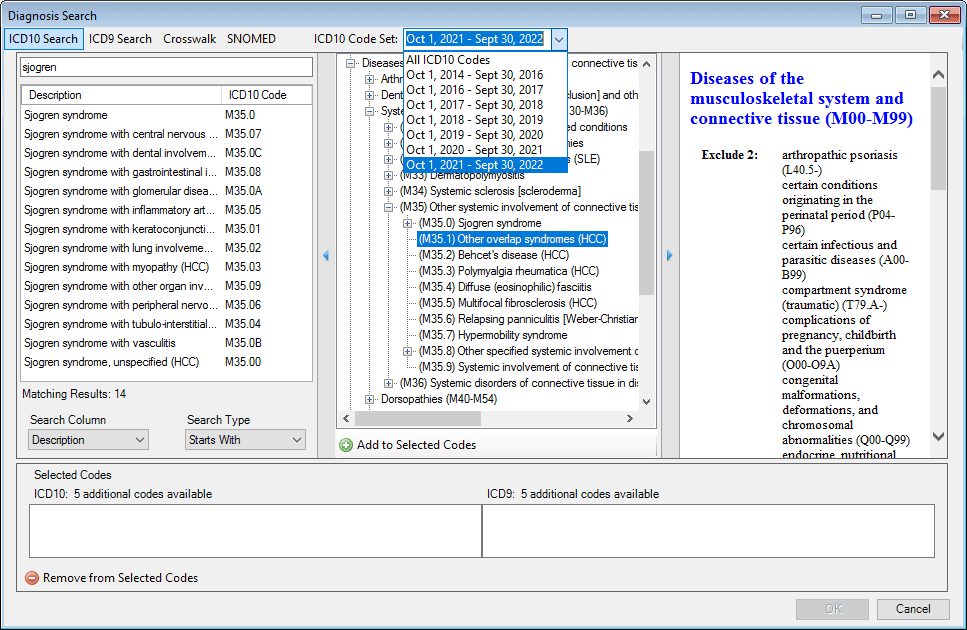Image resolution: width=967 pixels, height=630 pixels.
Task: Select (M35.2) Behcet's disease tree item
Action: pyautogui.click(x=493, y=255)
